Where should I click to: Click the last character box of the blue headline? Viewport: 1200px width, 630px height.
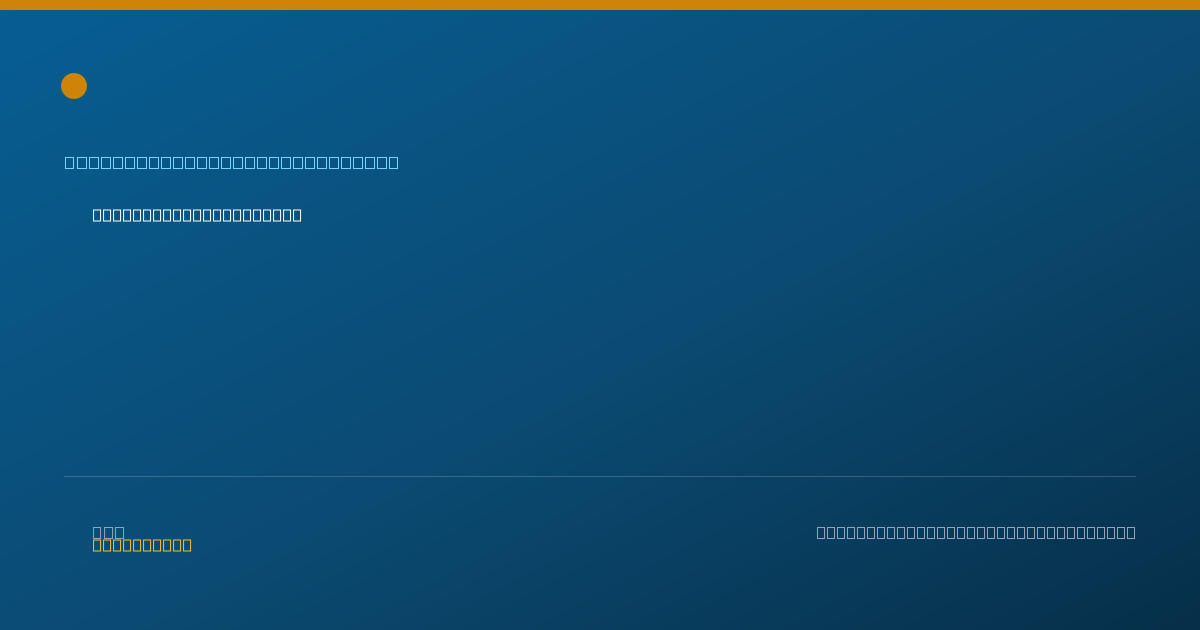pyautogui.click(x=393, y=162)
